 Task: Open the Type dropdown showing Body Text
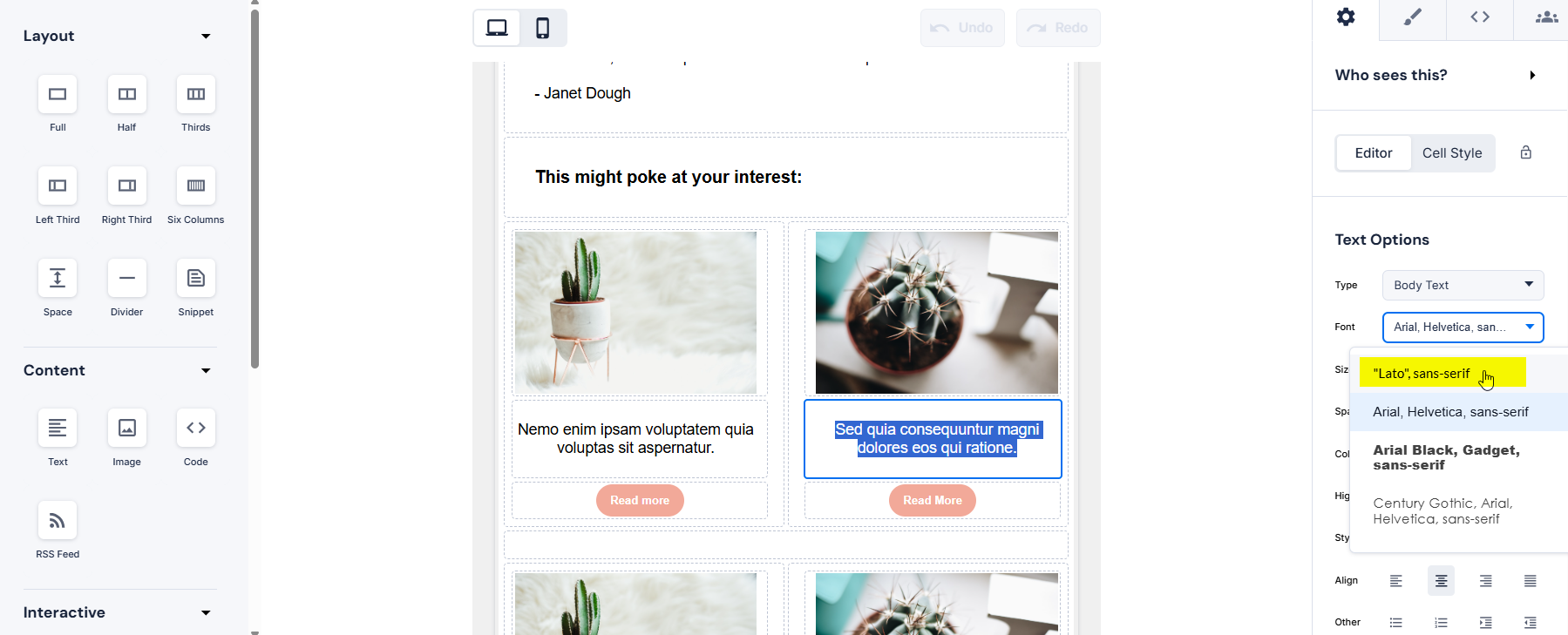coord(1463,285)
